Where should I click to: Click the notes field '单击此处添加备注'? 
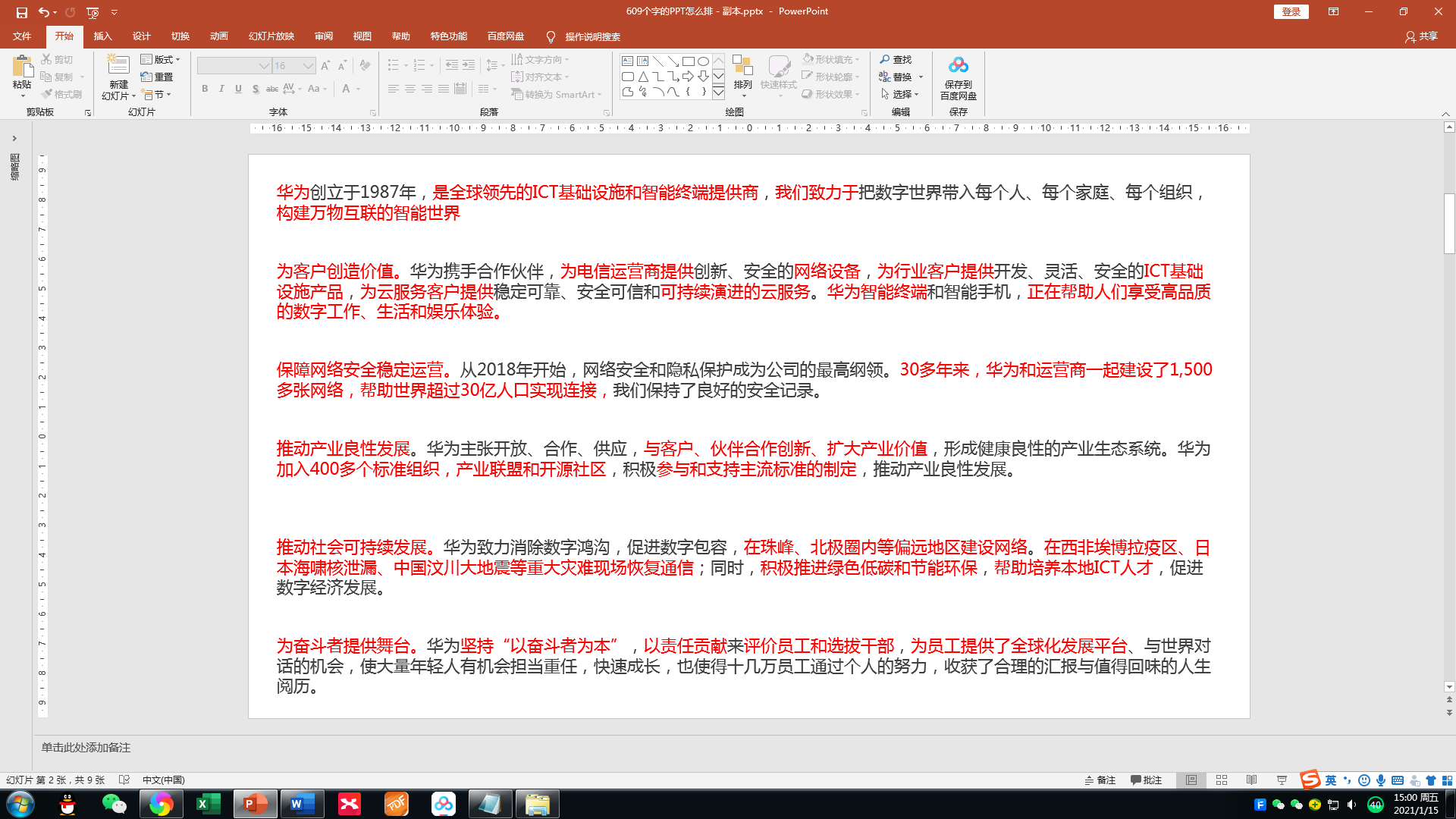(86, 747)
